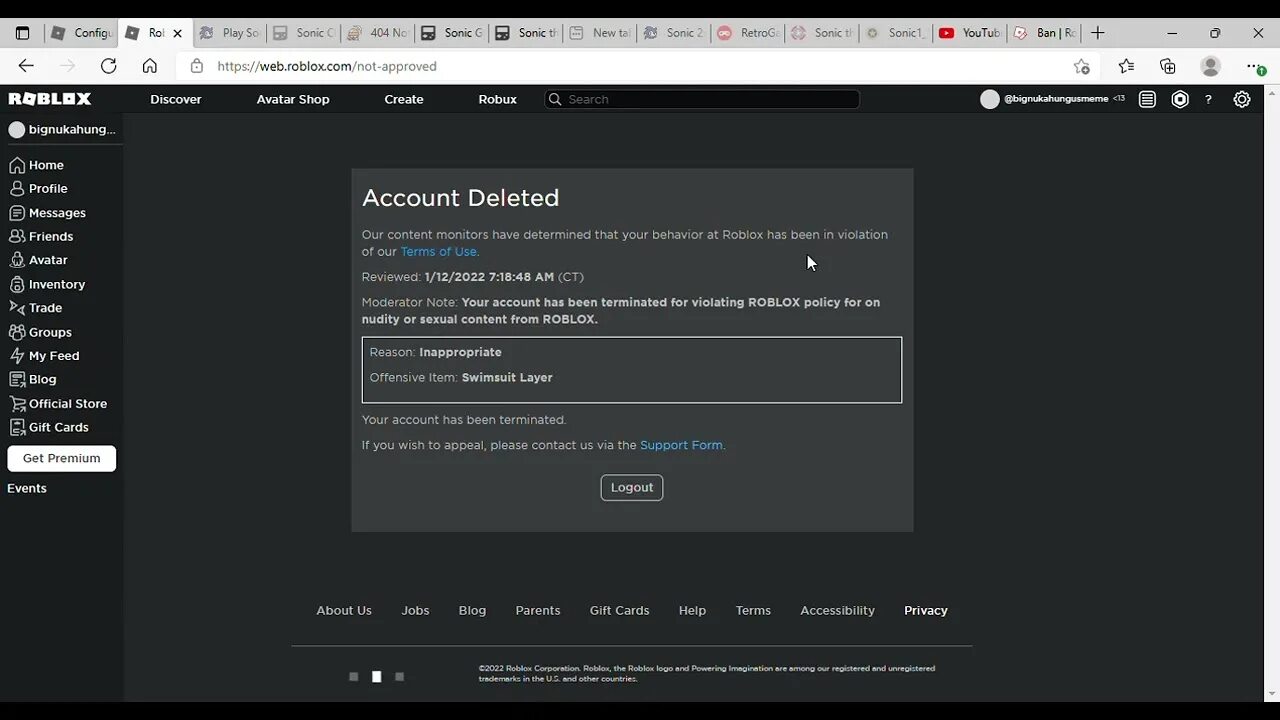Image resolution: width=1280 pixels, height=720 pixels.
Task: Open the settings gear icon in header
Action: 1242,99
